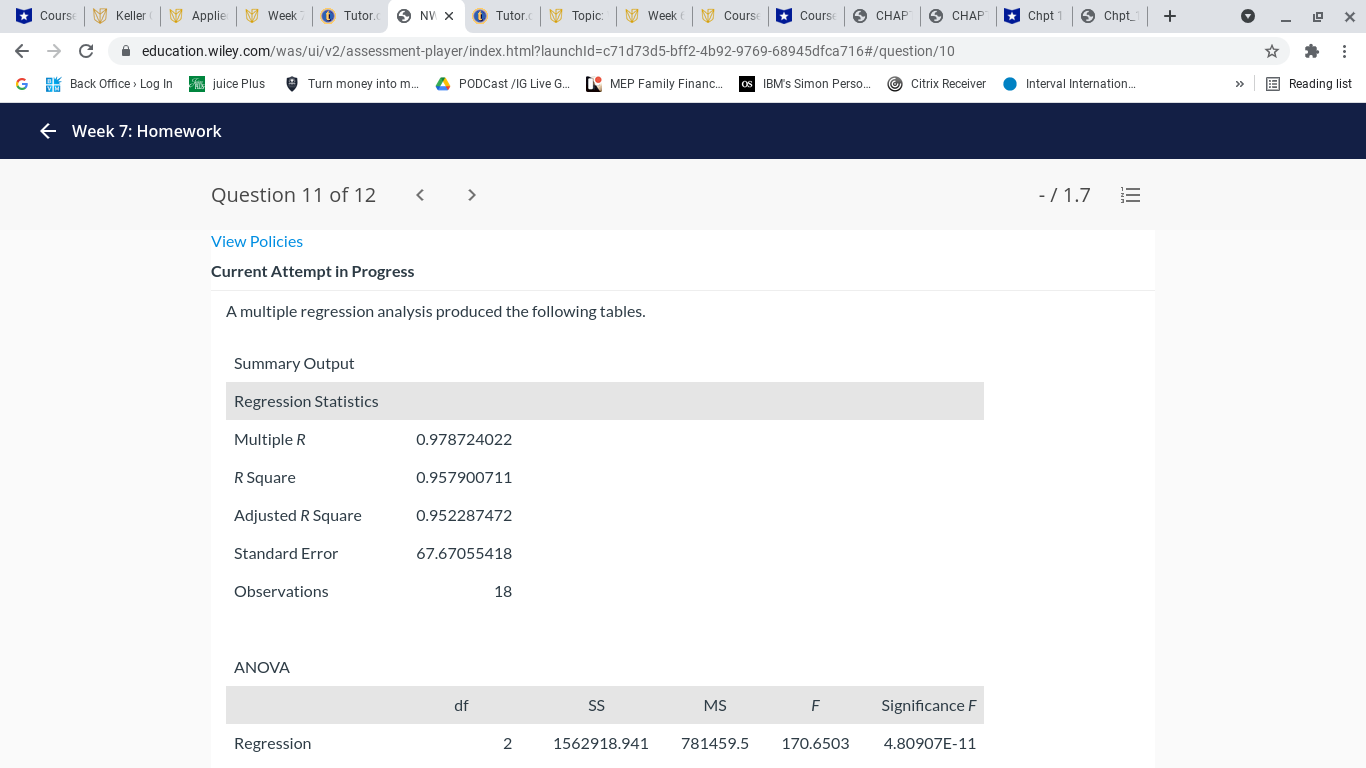Select the MS value 781459.5
The image size is (1366, 768).
pos(715,743)
